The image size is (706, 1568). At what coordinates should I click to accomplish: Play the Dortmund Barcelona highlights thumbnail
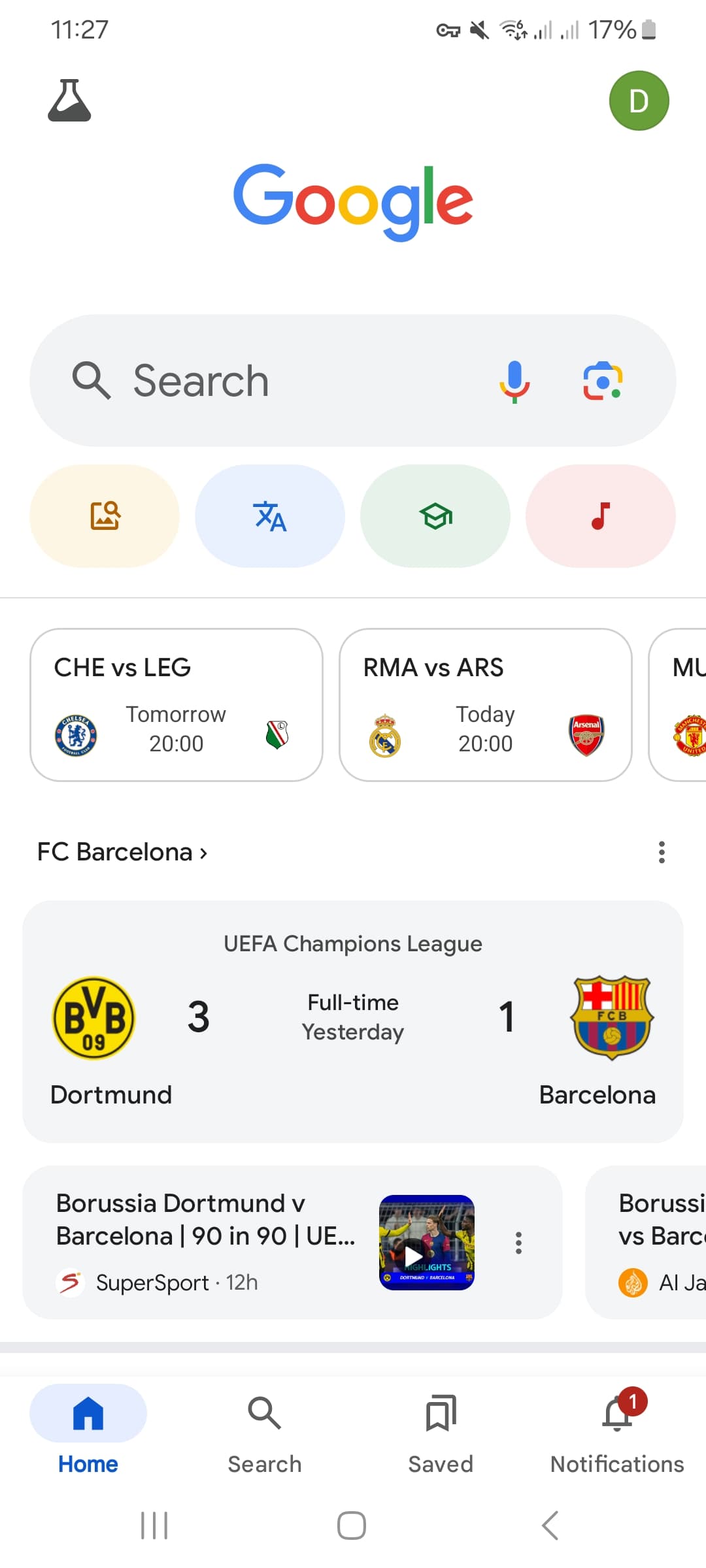(427, 1242)
